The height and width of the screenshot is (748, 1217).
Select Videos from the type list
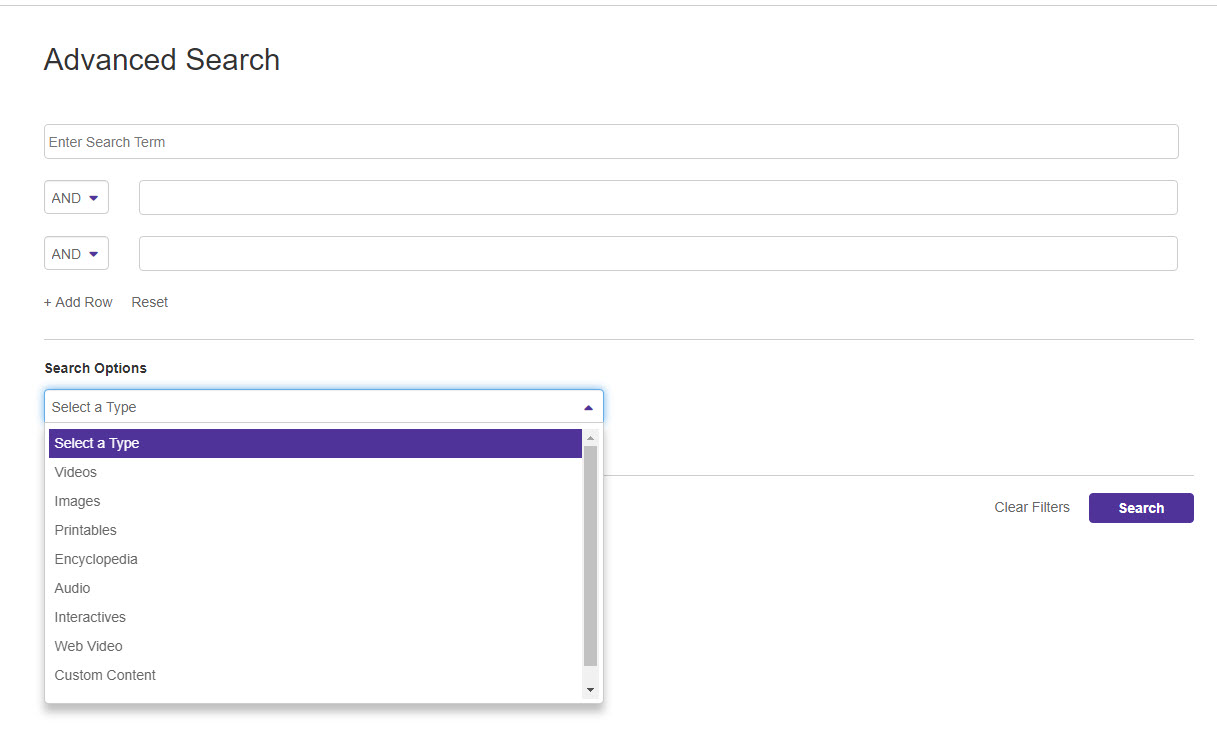(76, 472)
